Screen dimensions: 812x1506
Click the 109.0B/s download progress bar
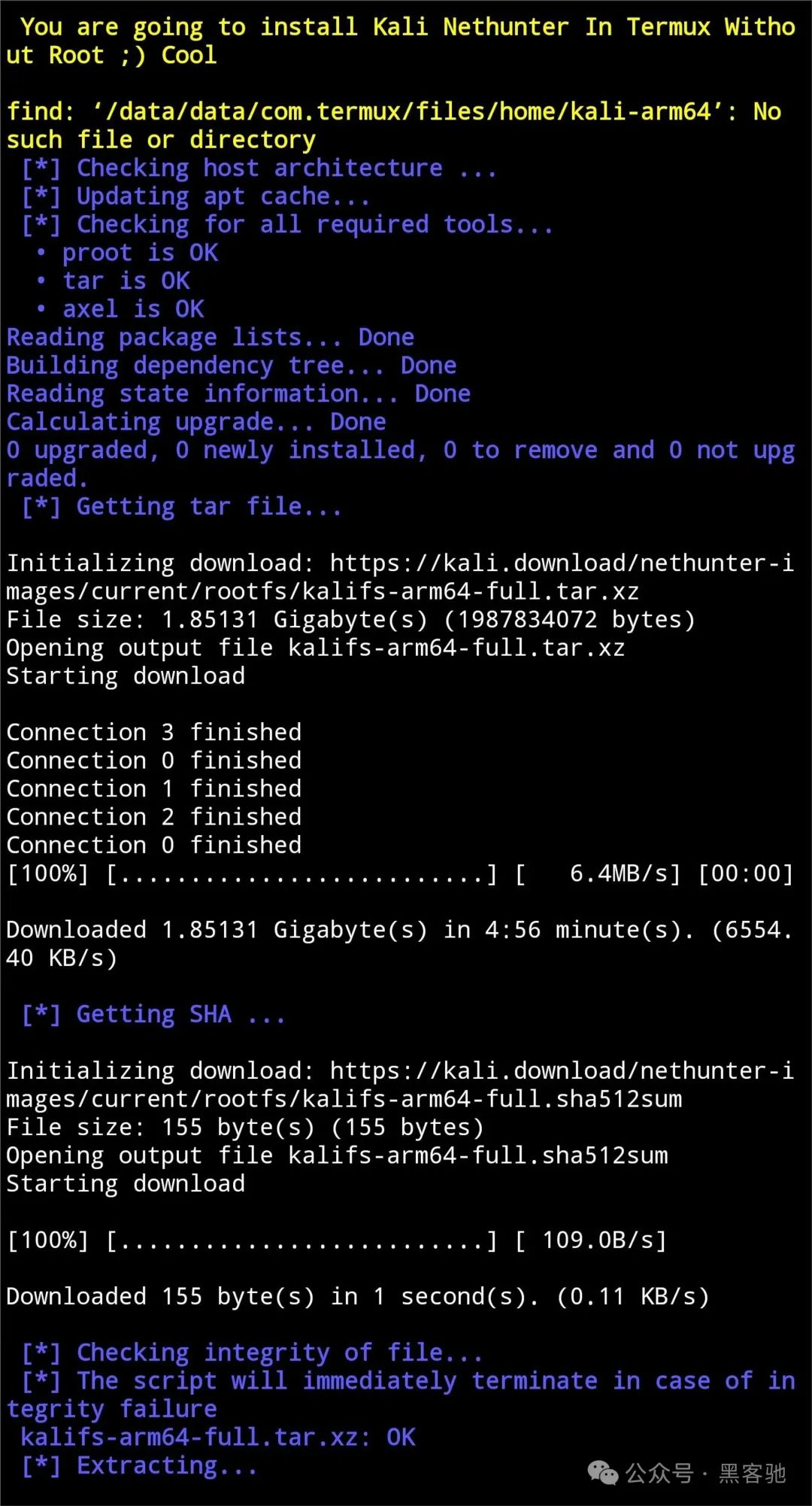click(x=337, y=1240)
